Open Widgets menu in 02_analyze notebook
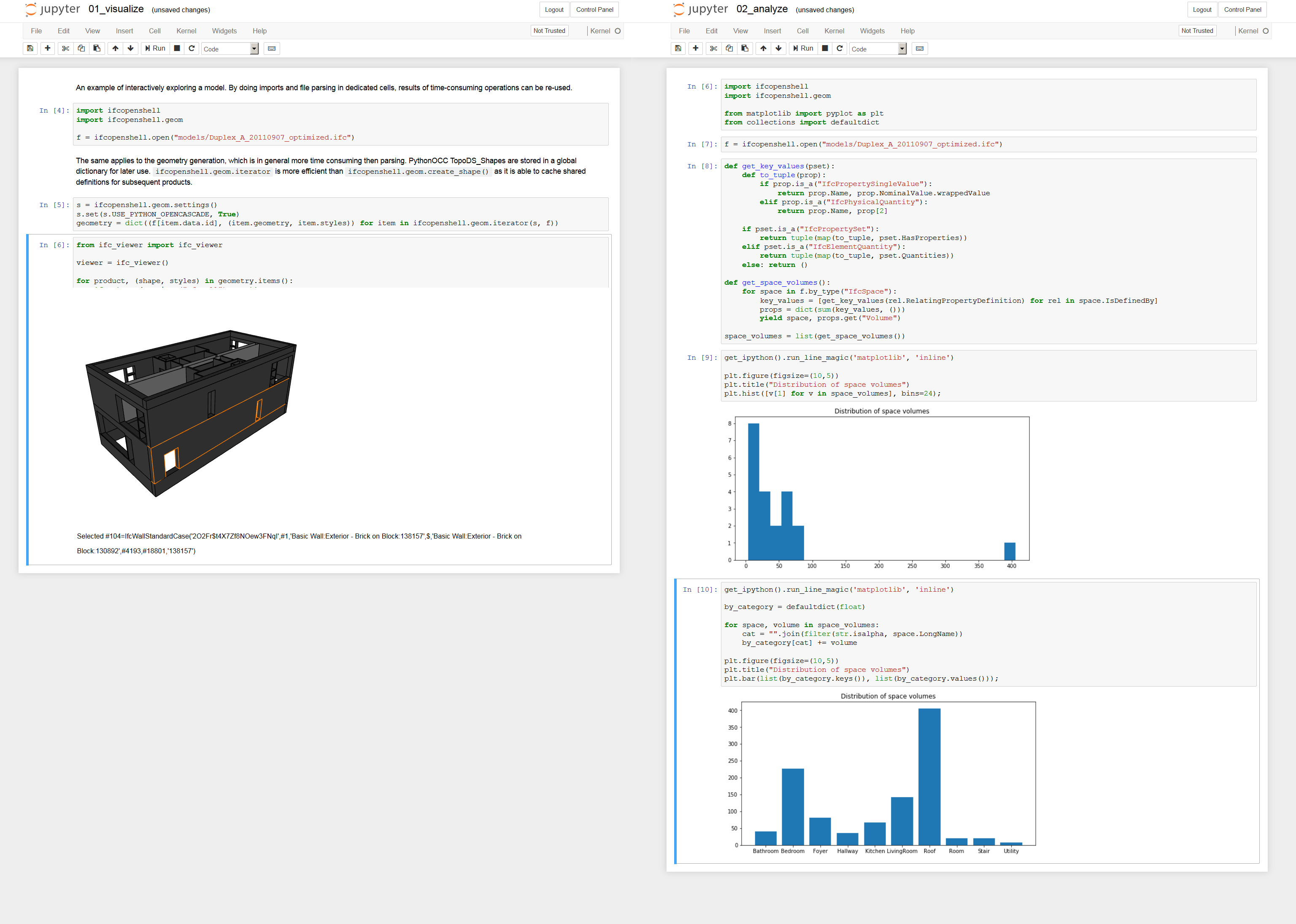1296x924 pixels. tap(872, 31)
